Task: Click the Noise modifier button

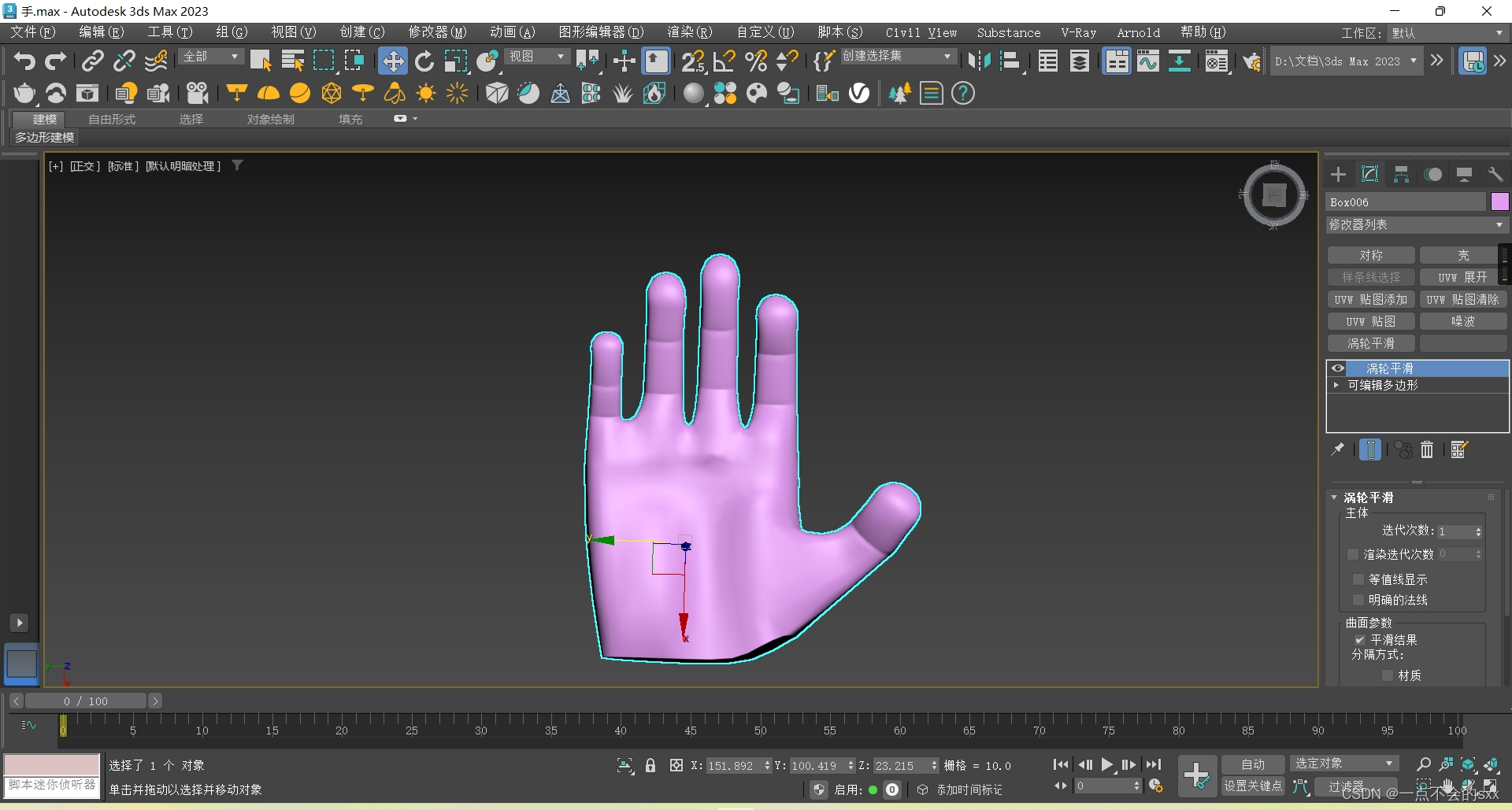Action: click(1462, 322)
